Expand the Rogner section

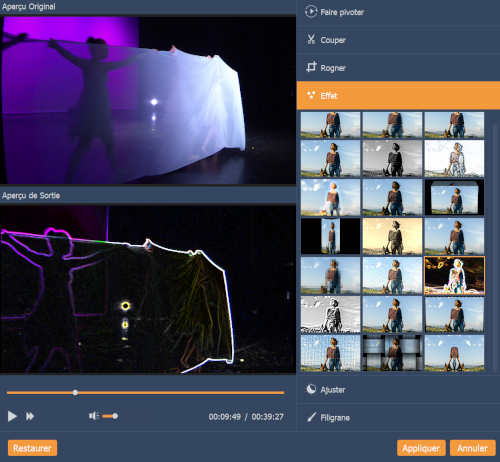(398, 68)
